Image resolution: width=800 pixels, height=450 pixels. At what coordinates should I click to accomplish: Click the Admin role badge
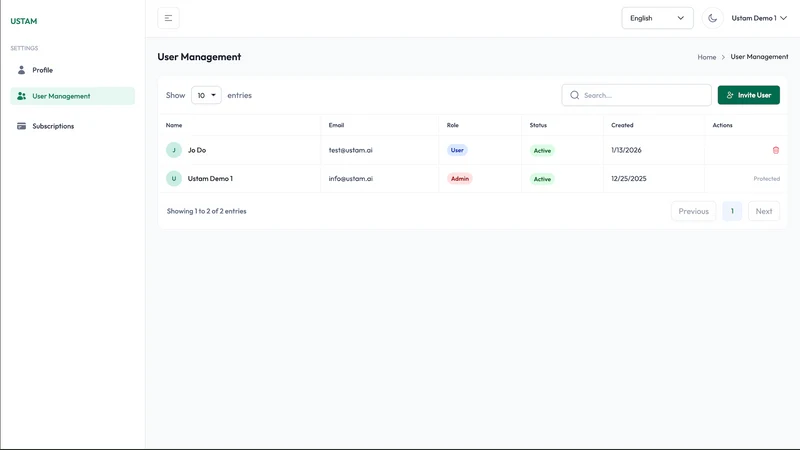(x=460, y=179)
